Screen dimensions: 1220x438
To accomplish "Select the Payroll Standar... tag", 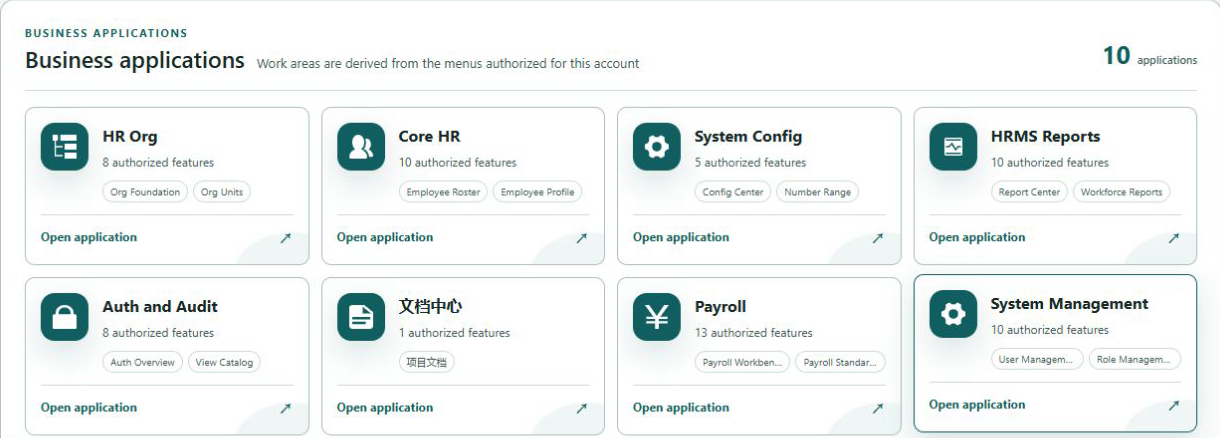I will [841, 363].
